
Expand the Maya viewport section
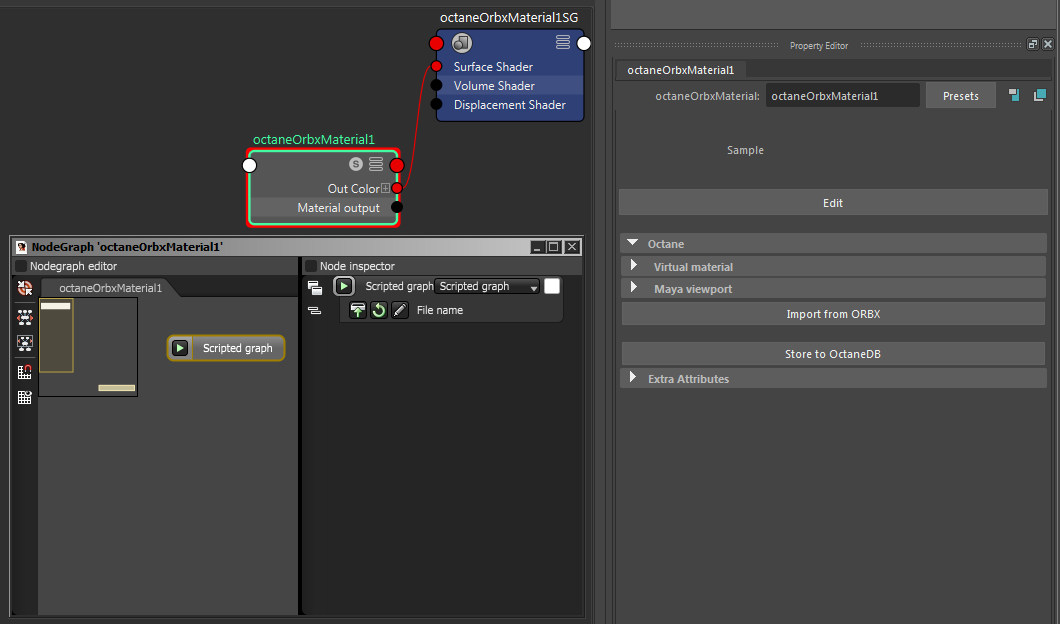(x=633, y=287)
